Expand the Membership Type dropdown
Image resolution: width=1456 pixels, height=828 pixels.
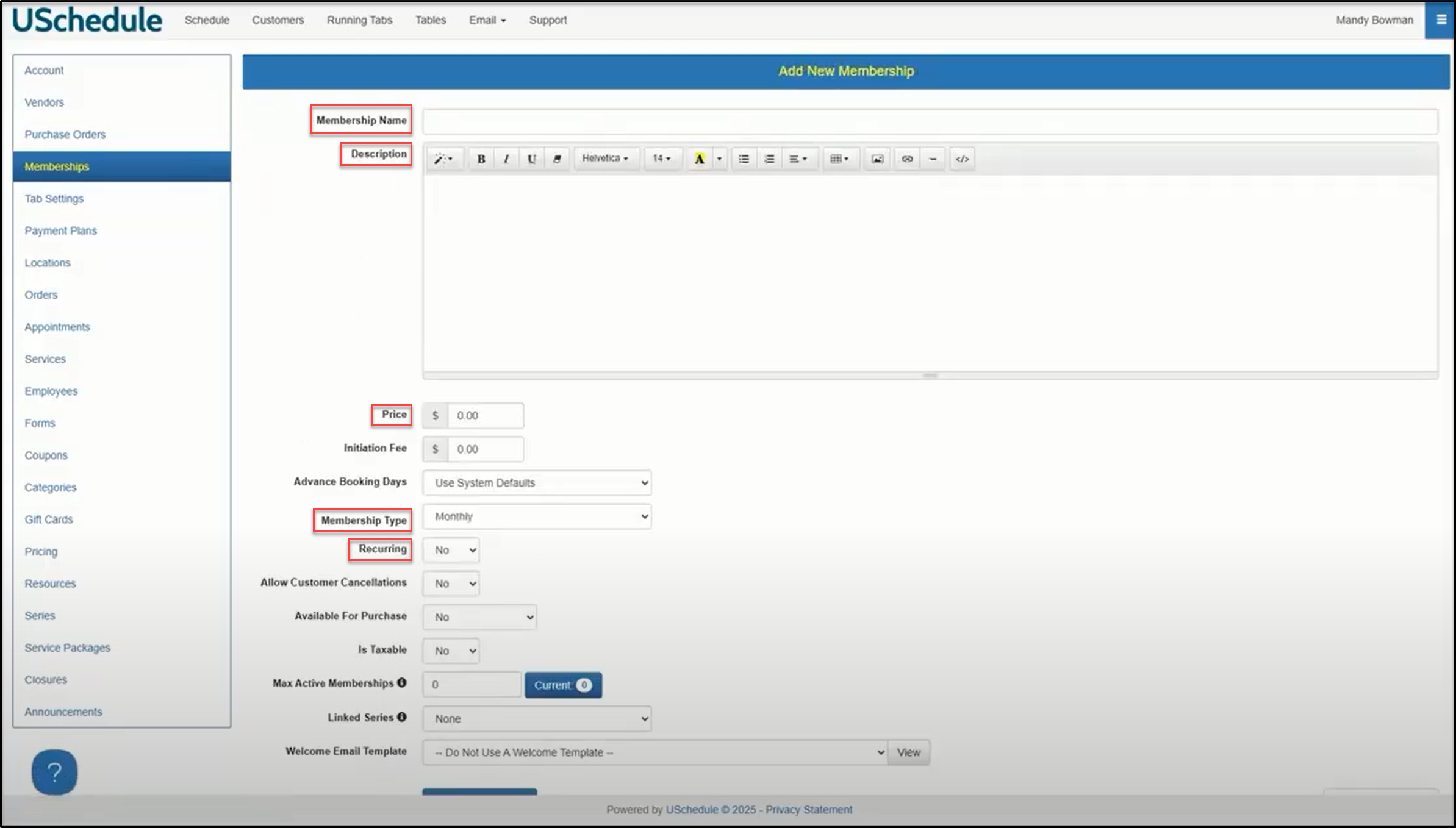(537, 516)
